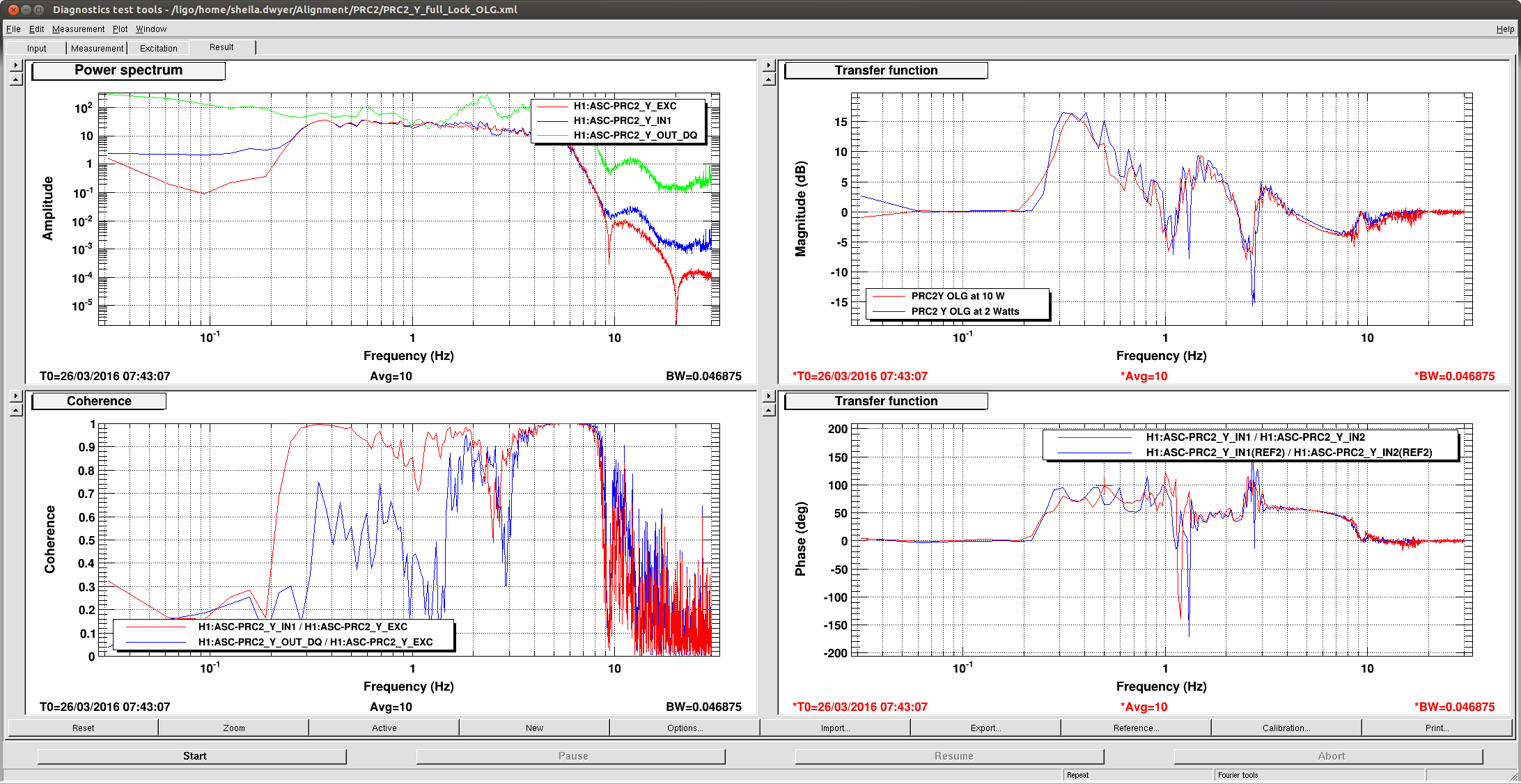Open the Plot menu
Screen dimensions: 1521x784
click(120, 29)
